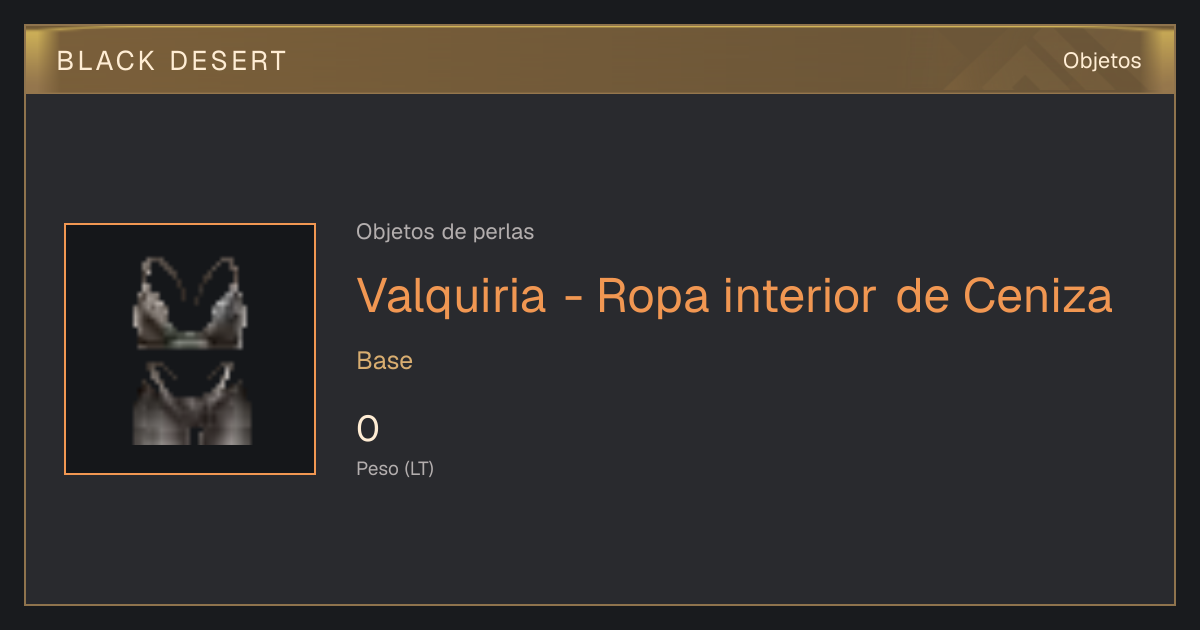Click the word BLACK in the header
This screenshot has height=630, width=1200.
106,61
